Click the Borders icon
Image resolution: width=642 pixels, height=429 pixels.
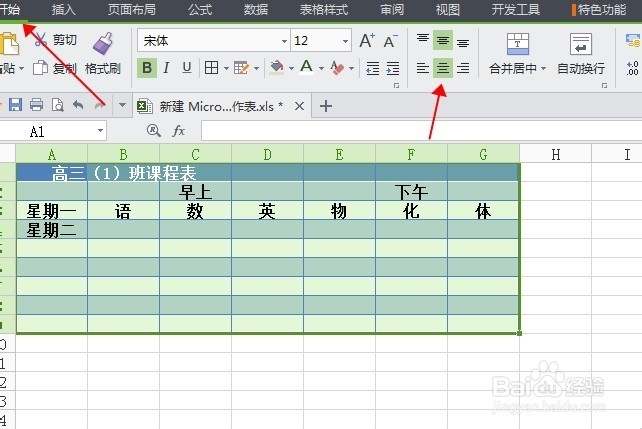click(x=211, y=68)
